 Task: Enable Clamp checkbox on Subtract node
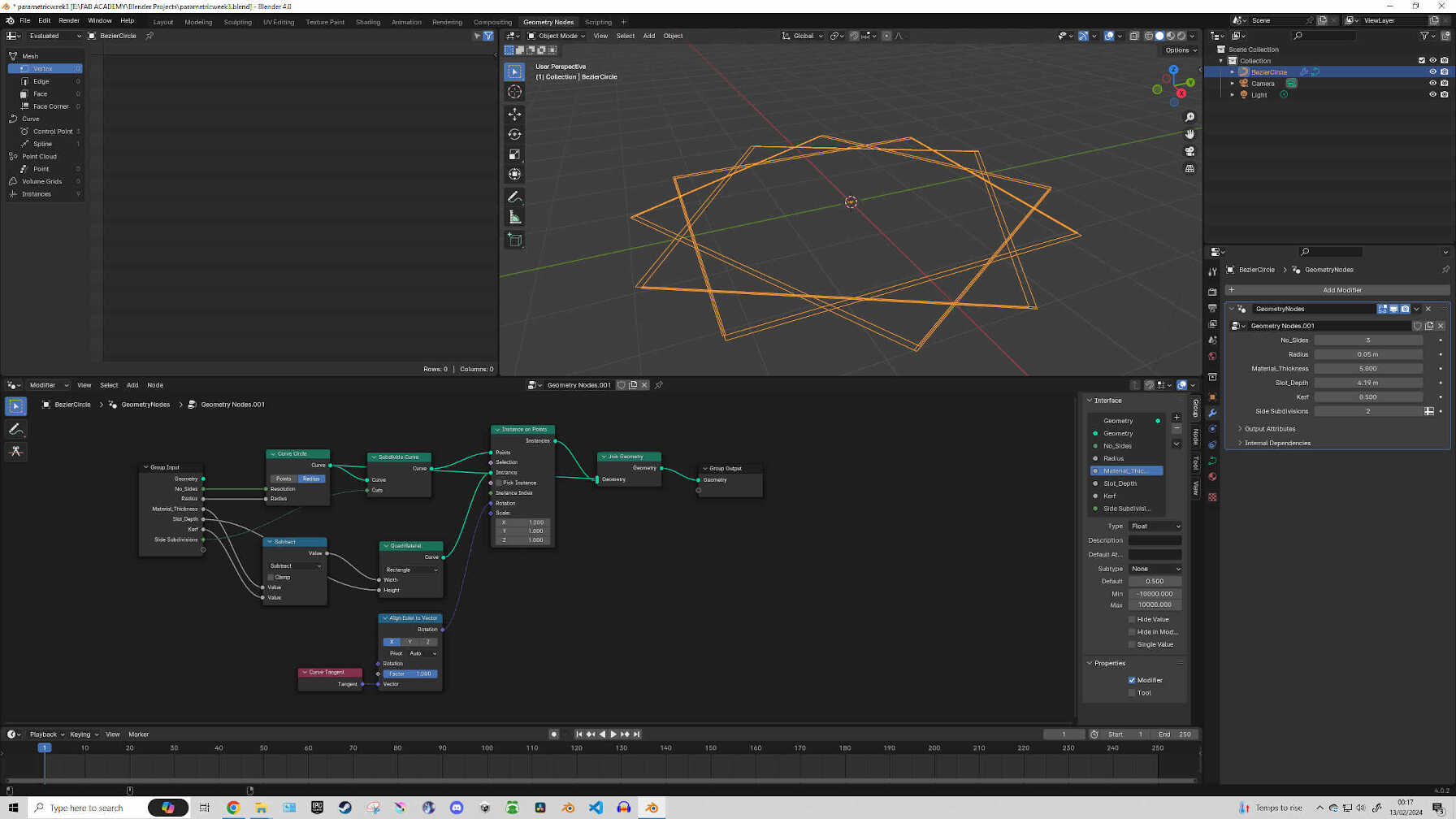pyautogui.click(x=271, y=578)
